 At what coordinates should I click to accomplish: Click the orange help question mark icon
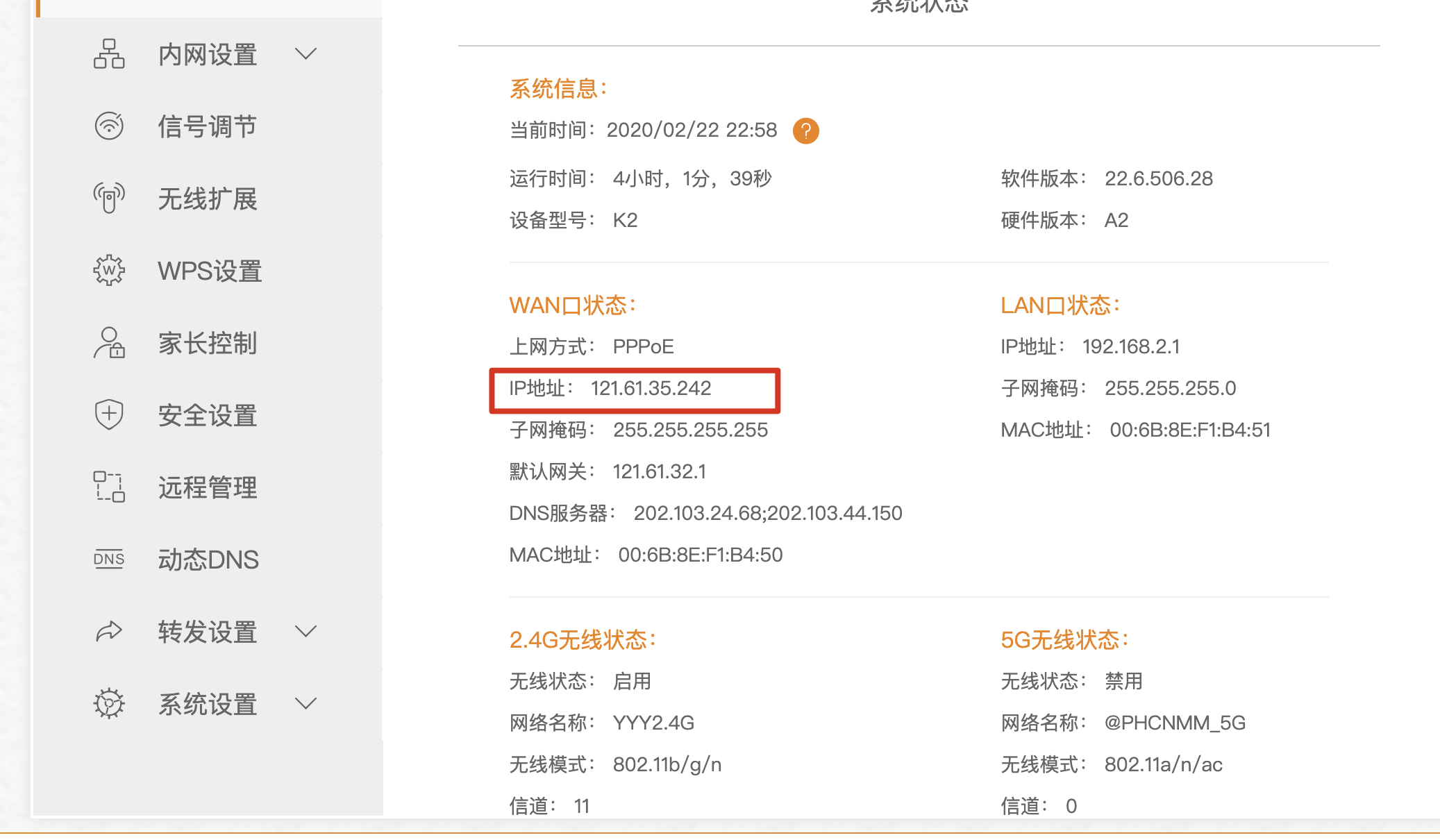click(x=805, y=131)
